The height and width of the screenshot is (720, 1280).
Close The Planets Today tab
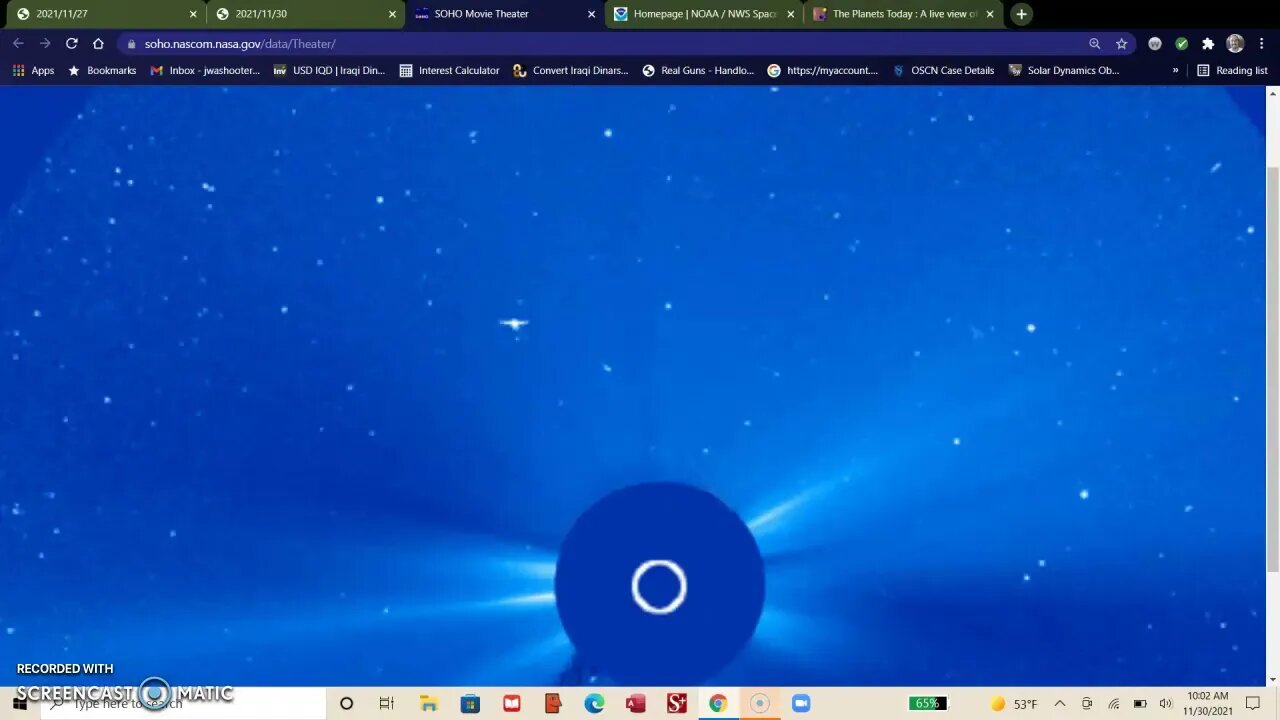click(989, 14)
